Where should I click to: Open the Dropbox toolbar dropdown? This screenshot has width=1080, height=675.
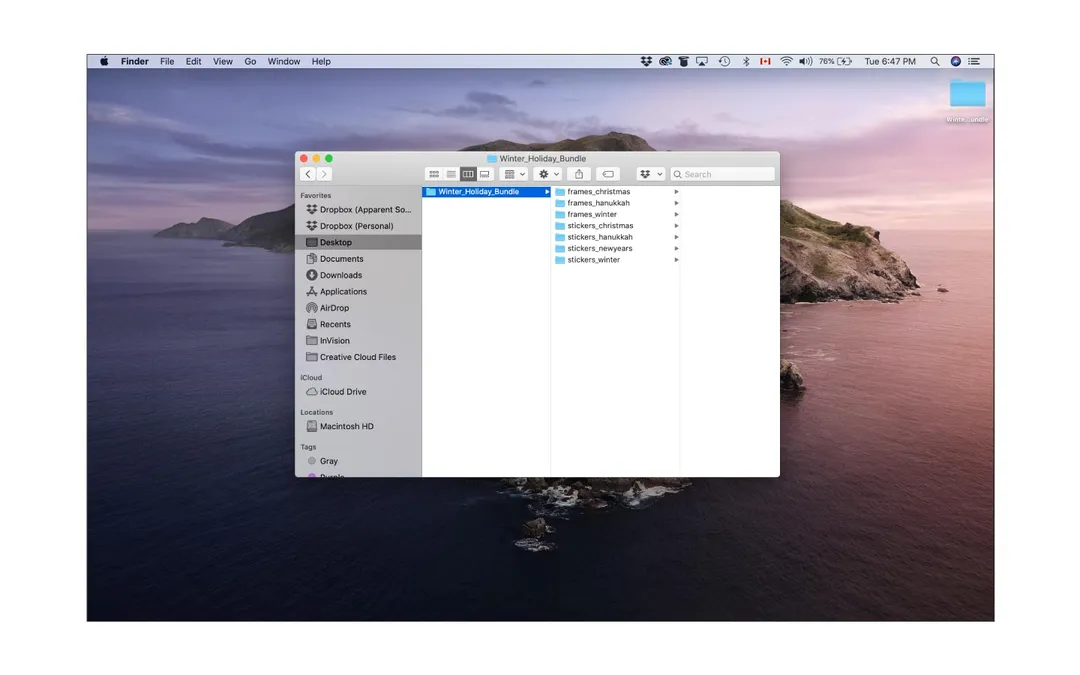tap(651, 174)
